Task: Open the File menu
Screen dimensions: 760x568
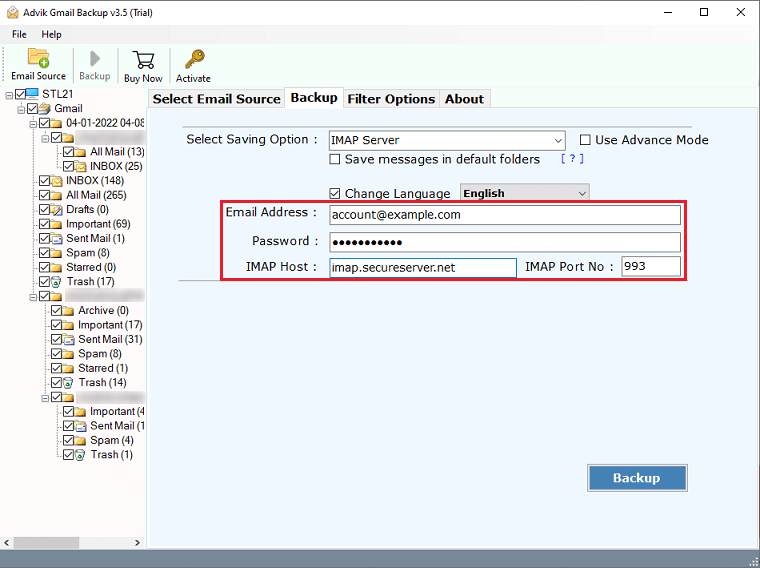Action: [19, 34]
